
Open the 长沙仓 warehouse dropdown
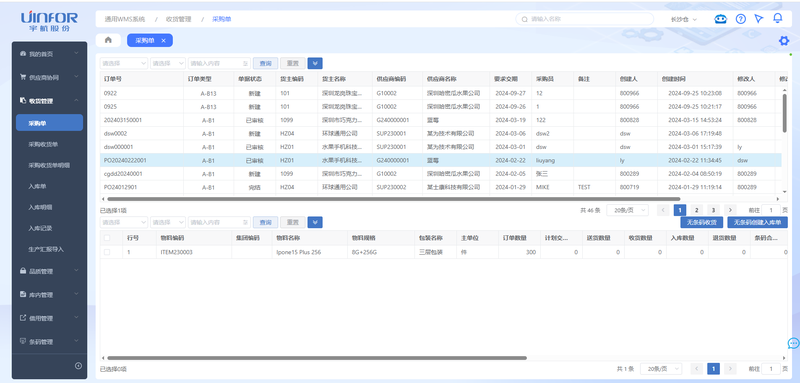[x=683, y=19]
